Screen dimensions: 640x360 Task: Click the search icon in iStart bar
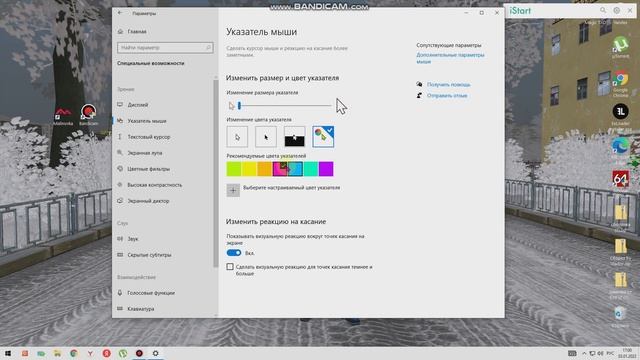tap(603, 10)
